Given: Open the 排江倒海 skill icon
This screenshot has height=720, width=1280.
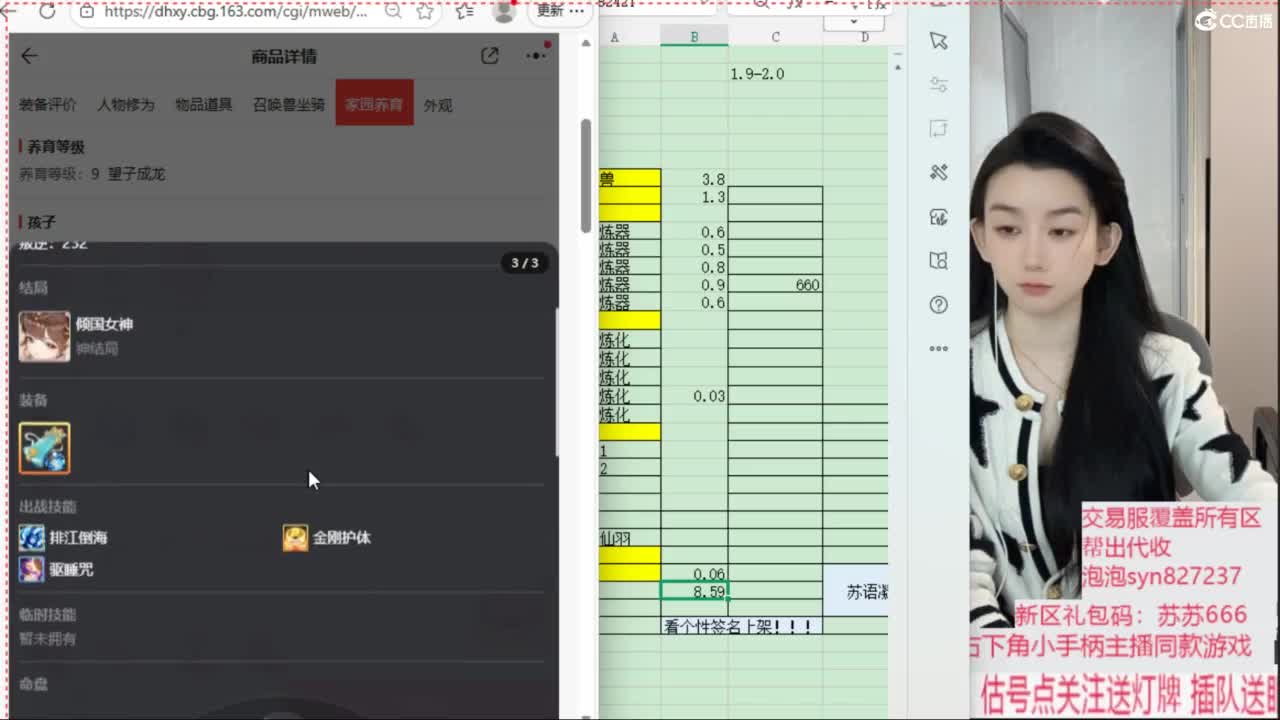Looking at the screenshot, I should 32,538.
